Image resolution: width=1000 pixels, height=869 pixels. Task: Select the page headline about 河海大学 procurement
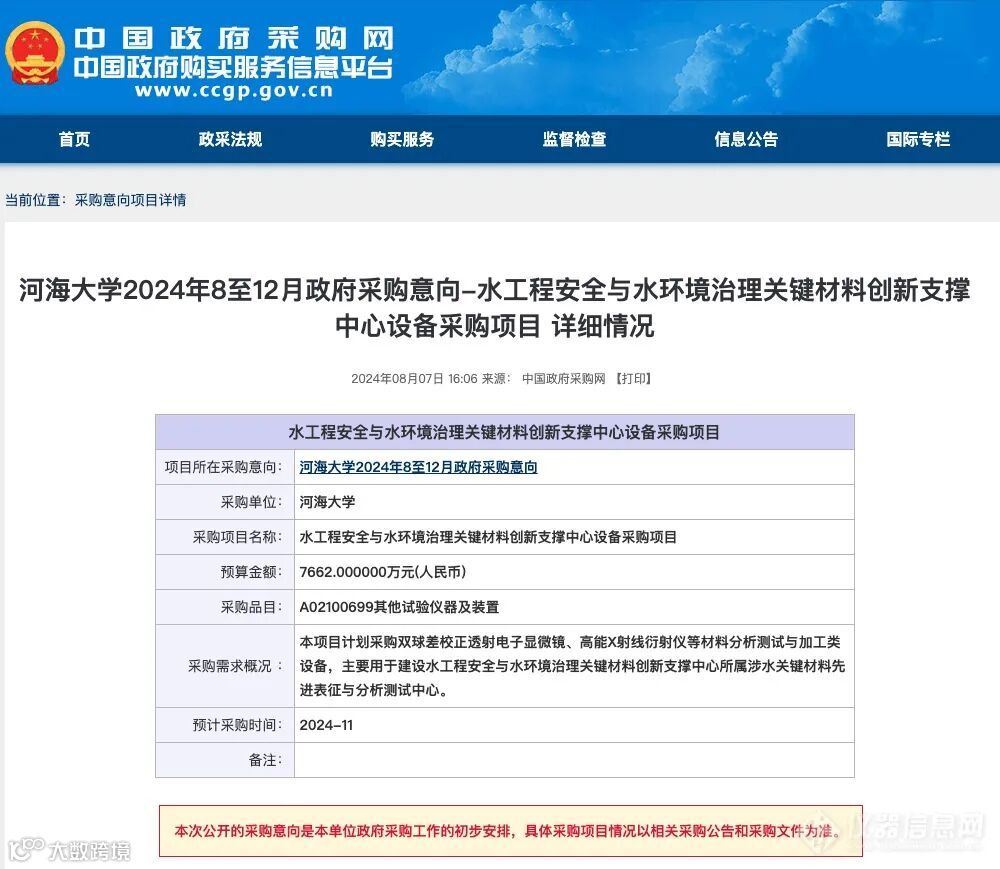click(x=495, y=308)
